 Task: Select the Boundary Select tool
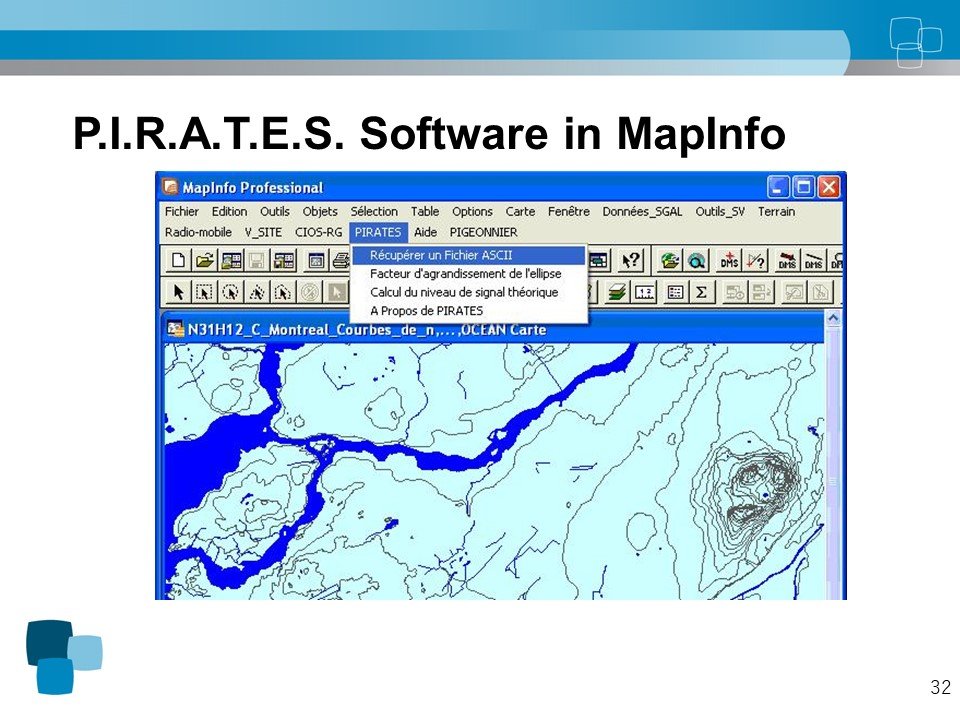pos(282,293)
